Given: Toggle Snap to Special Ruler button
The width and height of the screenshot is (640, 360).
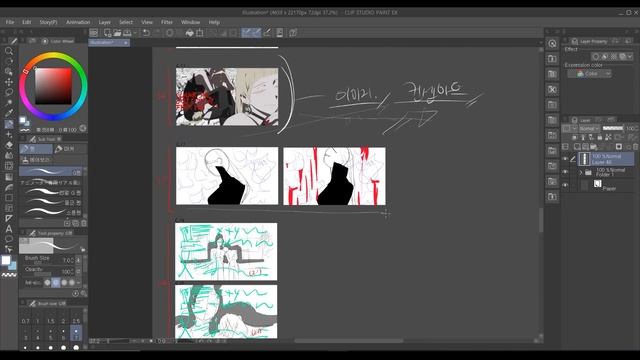Looking at the screenshot, I should tap(256, 33).
